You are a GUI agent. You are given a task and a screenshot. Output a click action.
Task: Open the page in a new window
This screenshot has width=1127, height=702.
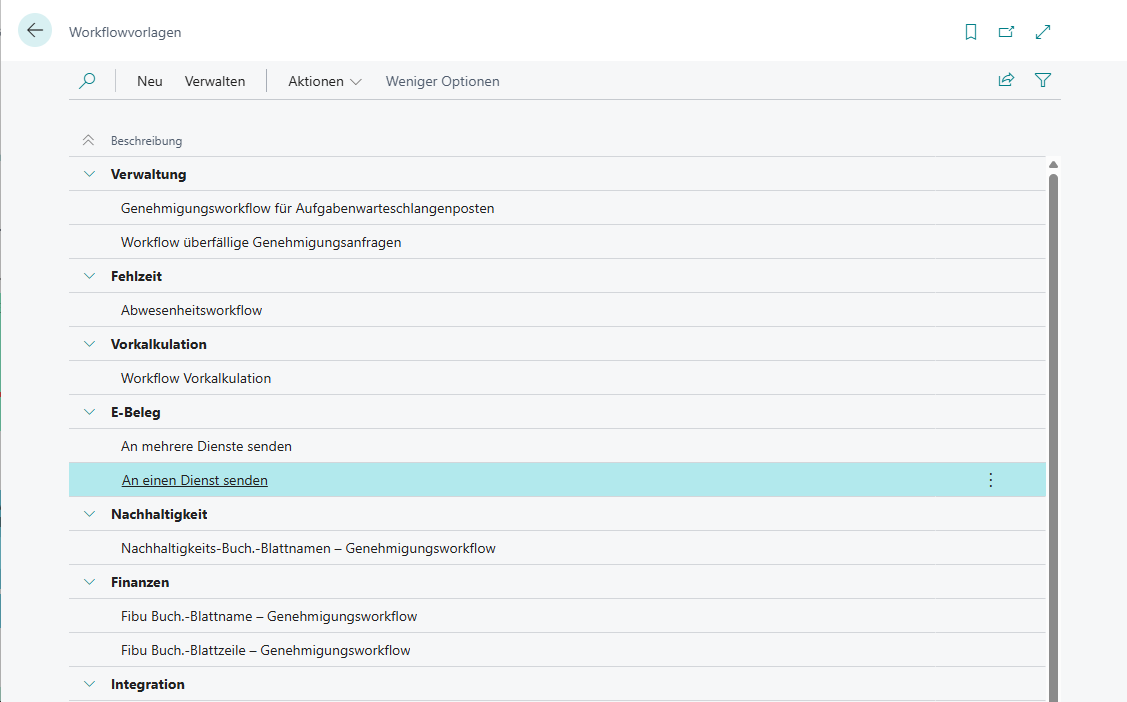coord(1006,31)
